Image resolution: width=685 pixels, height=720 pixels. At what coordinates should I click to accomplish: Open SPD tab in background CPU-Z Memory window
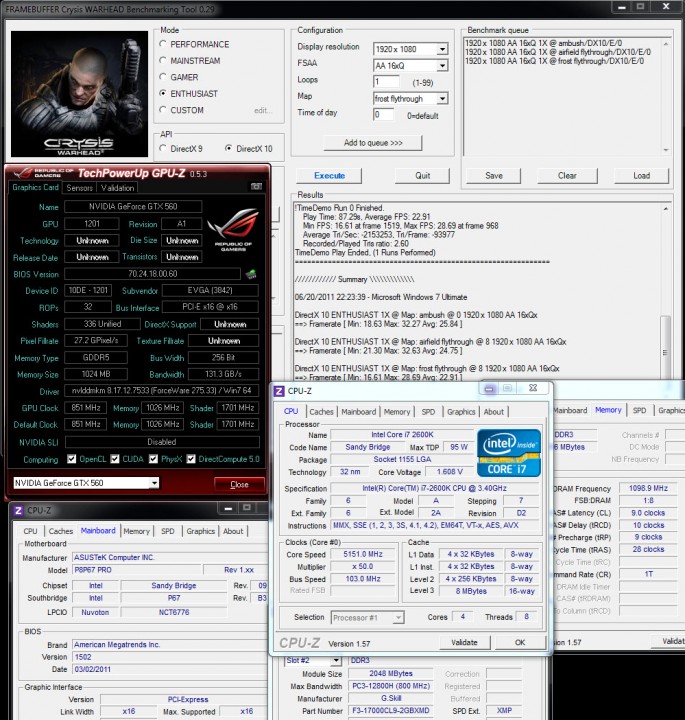click(639, 411)
